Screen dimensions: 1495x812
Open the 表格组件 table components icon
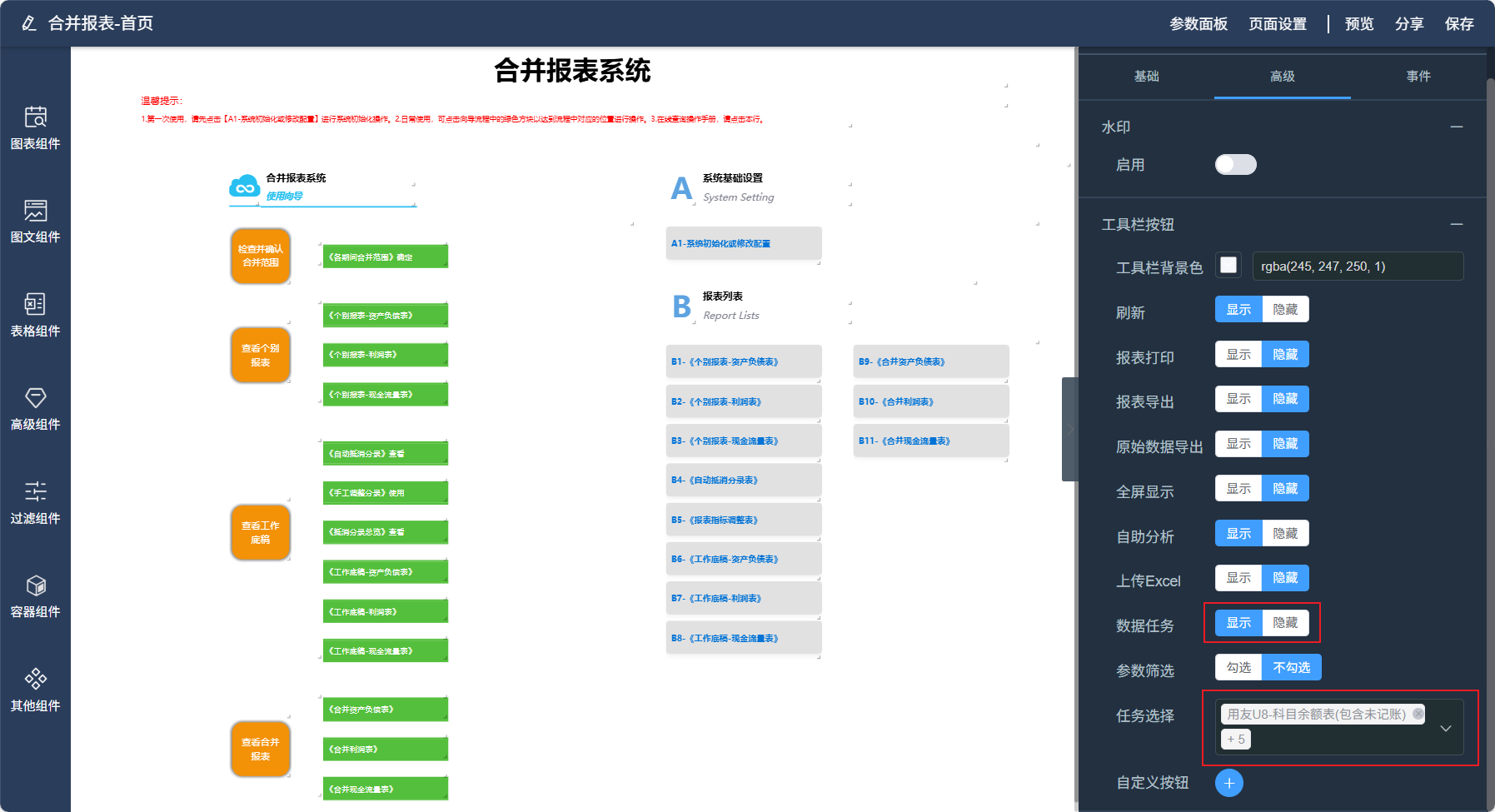pos(35,305)
